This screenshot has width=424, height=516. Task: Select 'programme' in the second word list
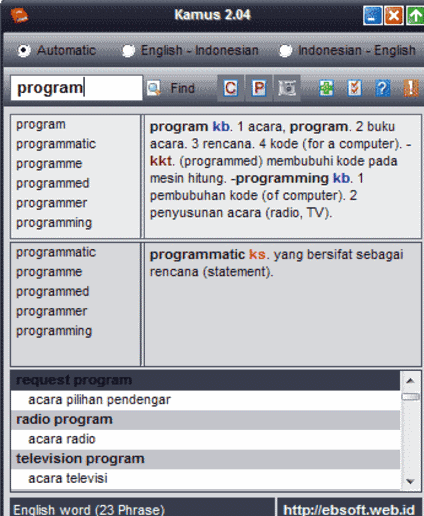coord(49,272)
